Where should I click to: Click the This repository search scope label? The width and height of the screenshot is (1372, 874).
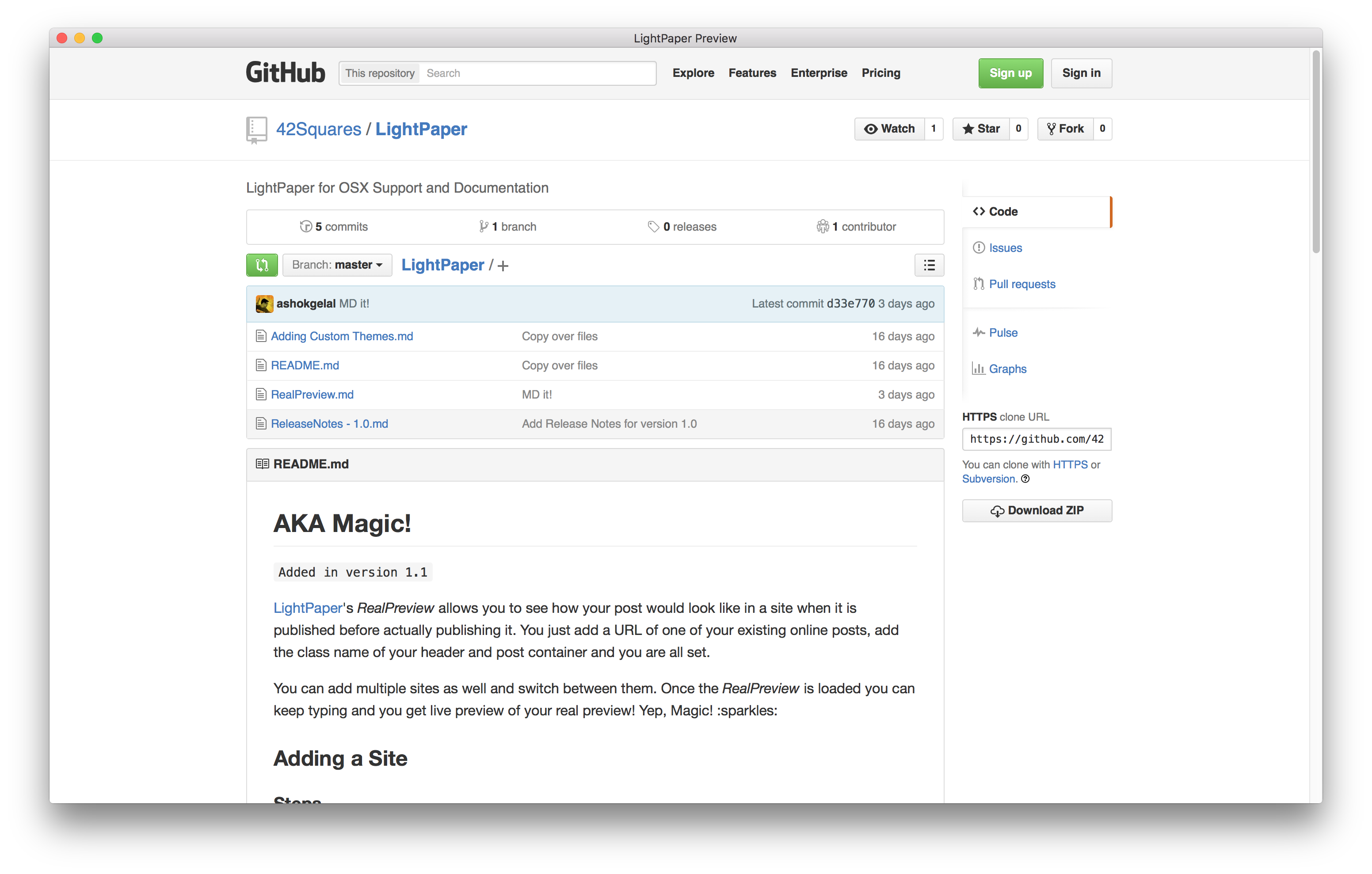tap(380, 73)
